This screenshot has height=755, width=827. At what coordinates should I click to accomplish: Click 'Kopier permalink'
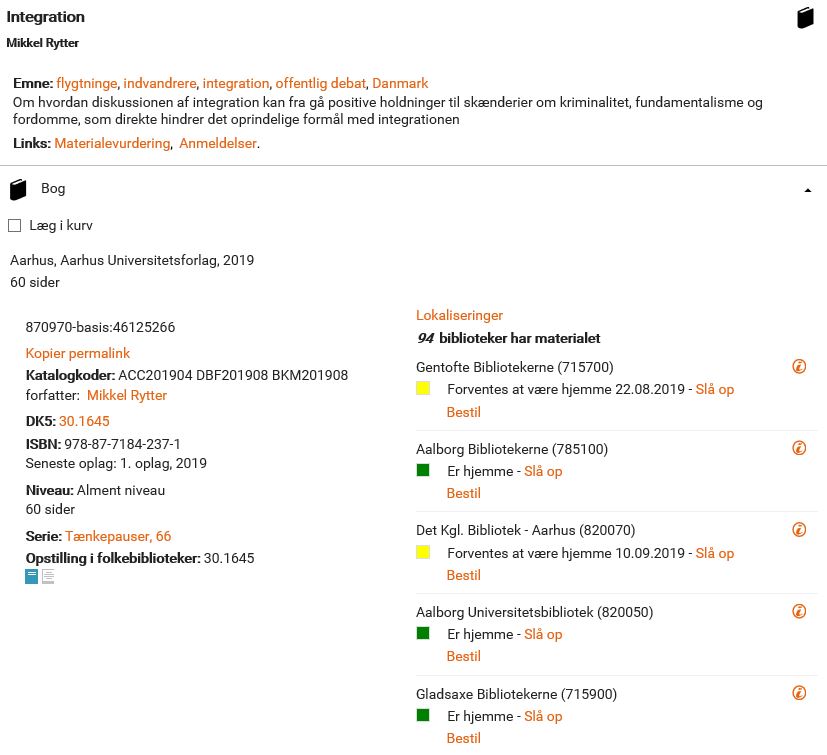coord(77,353)
